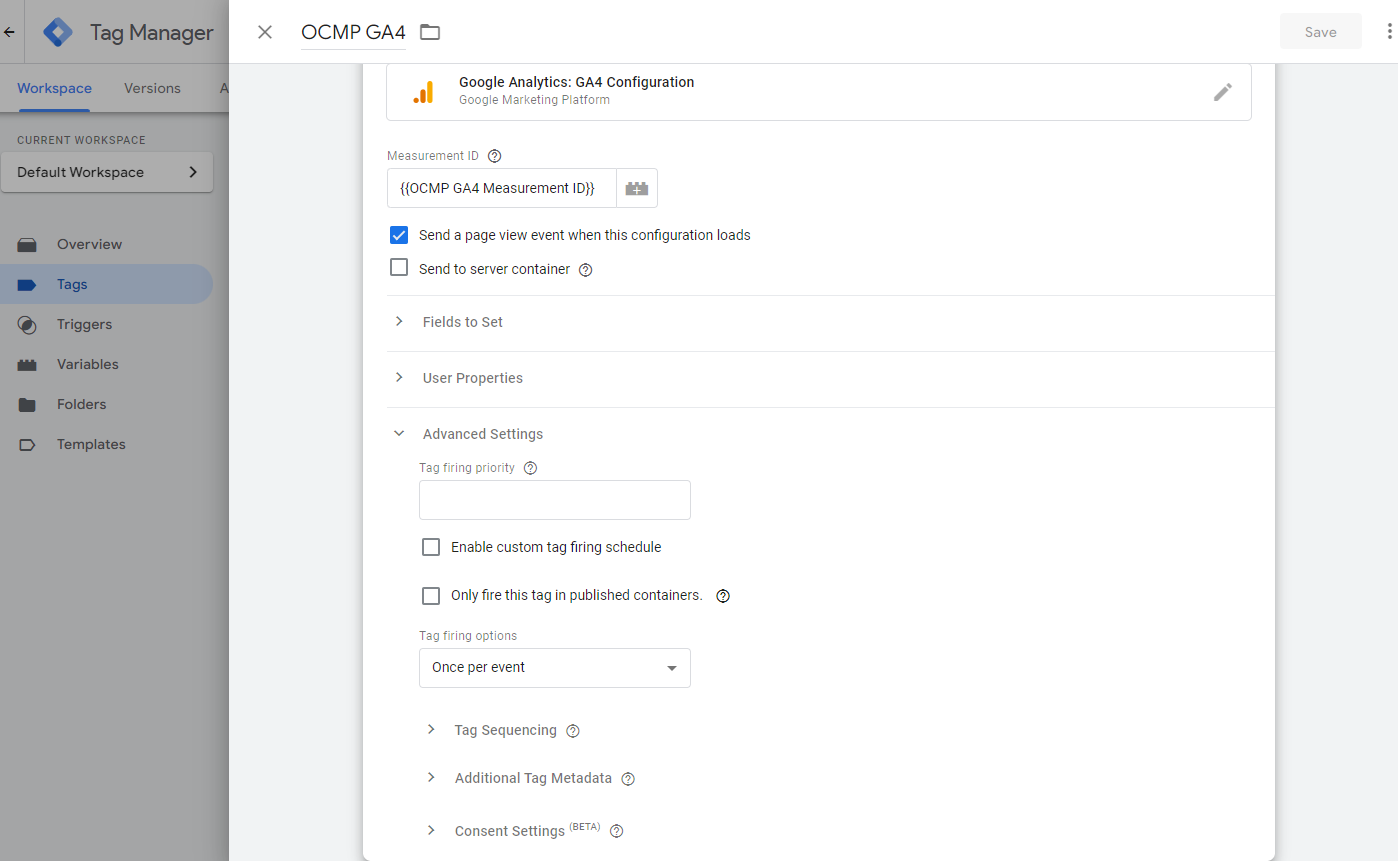Click the variable picker brick icon
This screenshot has width=1398, height=861.
(637, 188)
